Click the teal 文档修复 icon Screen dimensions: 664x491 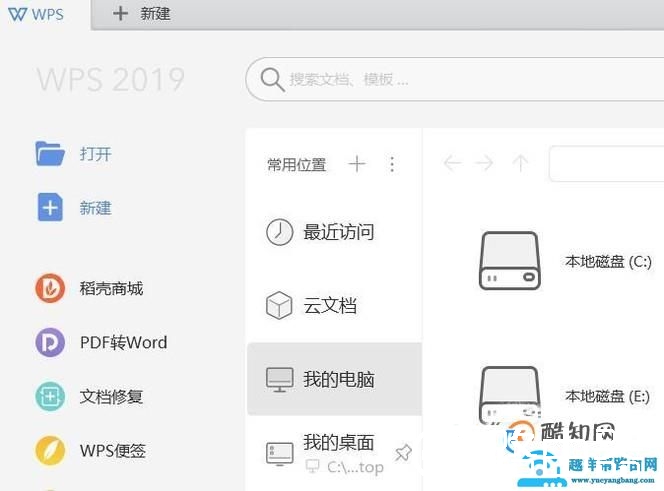50,397
